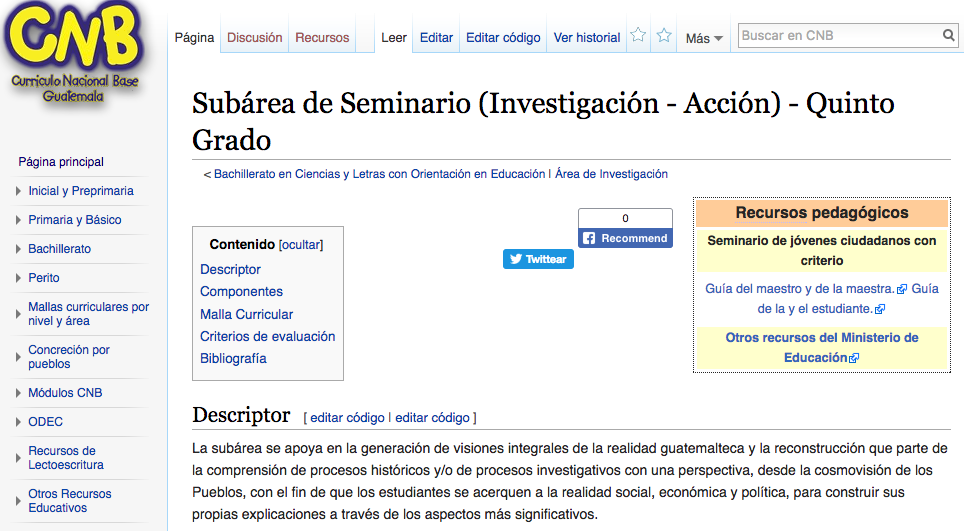Click first editar código link by Descriptor
The image size is (964, 531).
pos(347,418)
